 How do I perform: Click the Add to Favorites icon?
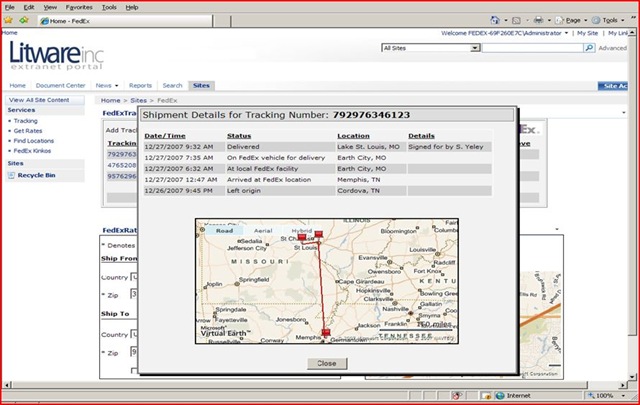coord(22,20)
